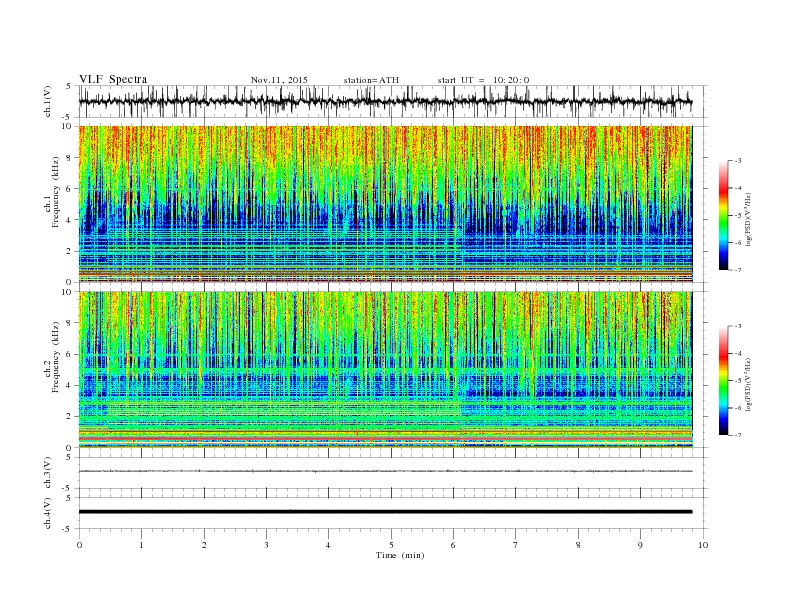The image size is (792, 612).
Task: Click time axis tick label "1"
Action: (x=142, y=545)
